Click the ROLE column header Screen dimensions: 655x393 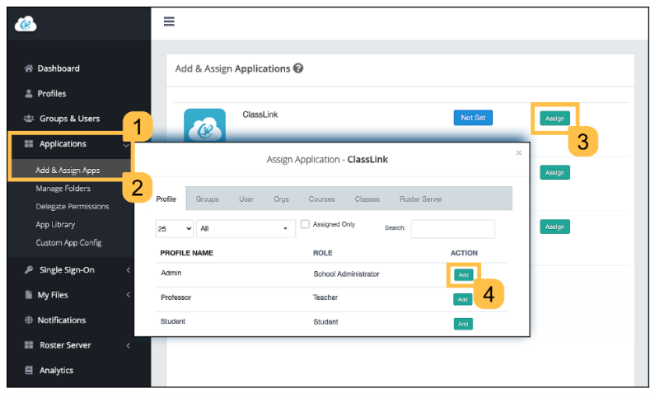[323, 253]
